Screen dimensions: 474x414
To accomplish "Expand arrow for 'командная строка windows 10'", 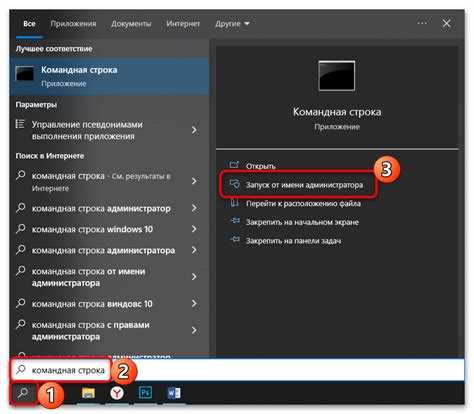I will tap(194, 229).
